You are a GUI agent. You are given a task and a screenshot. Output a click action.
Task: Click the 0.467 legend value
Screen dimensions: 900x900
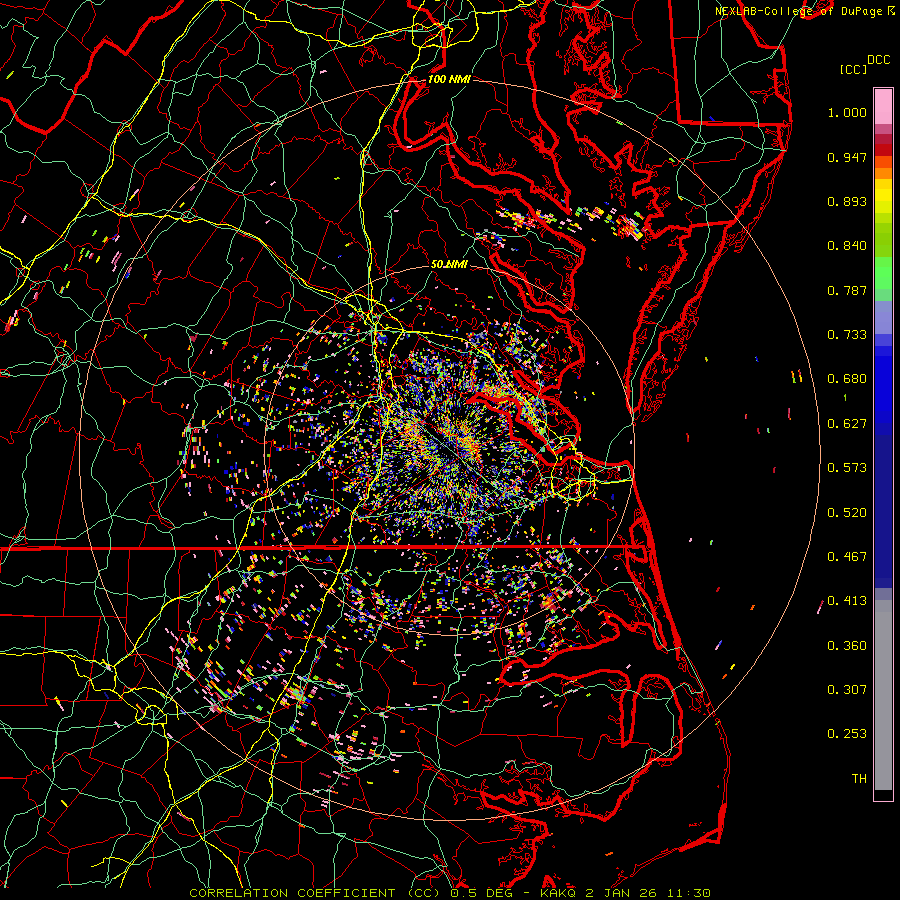(847, 557)
